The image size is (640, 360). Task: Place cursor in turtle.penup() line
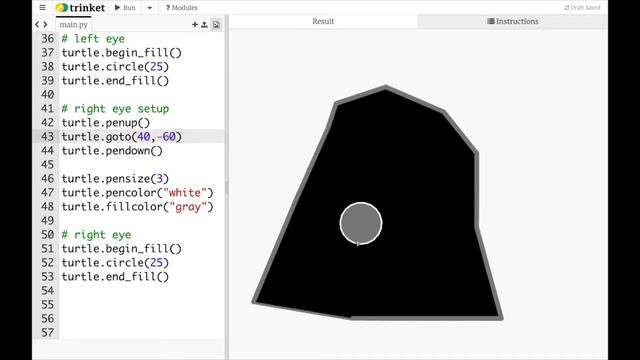(x=106, y=122)
